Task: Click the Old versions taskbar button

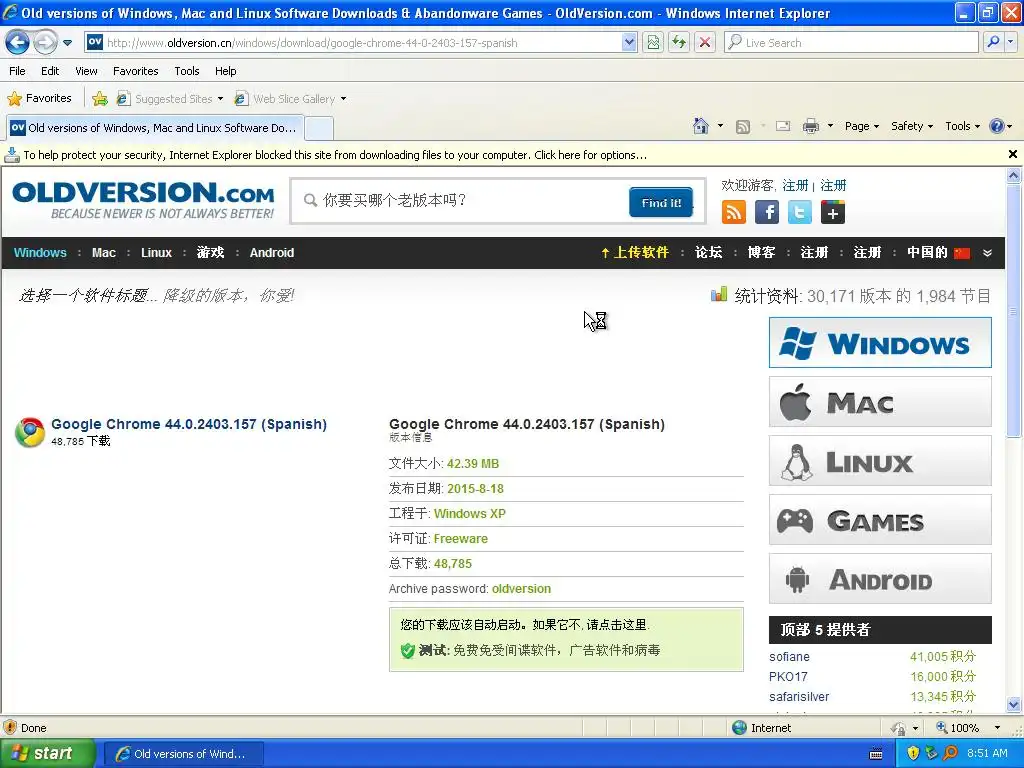Action: 184,754
